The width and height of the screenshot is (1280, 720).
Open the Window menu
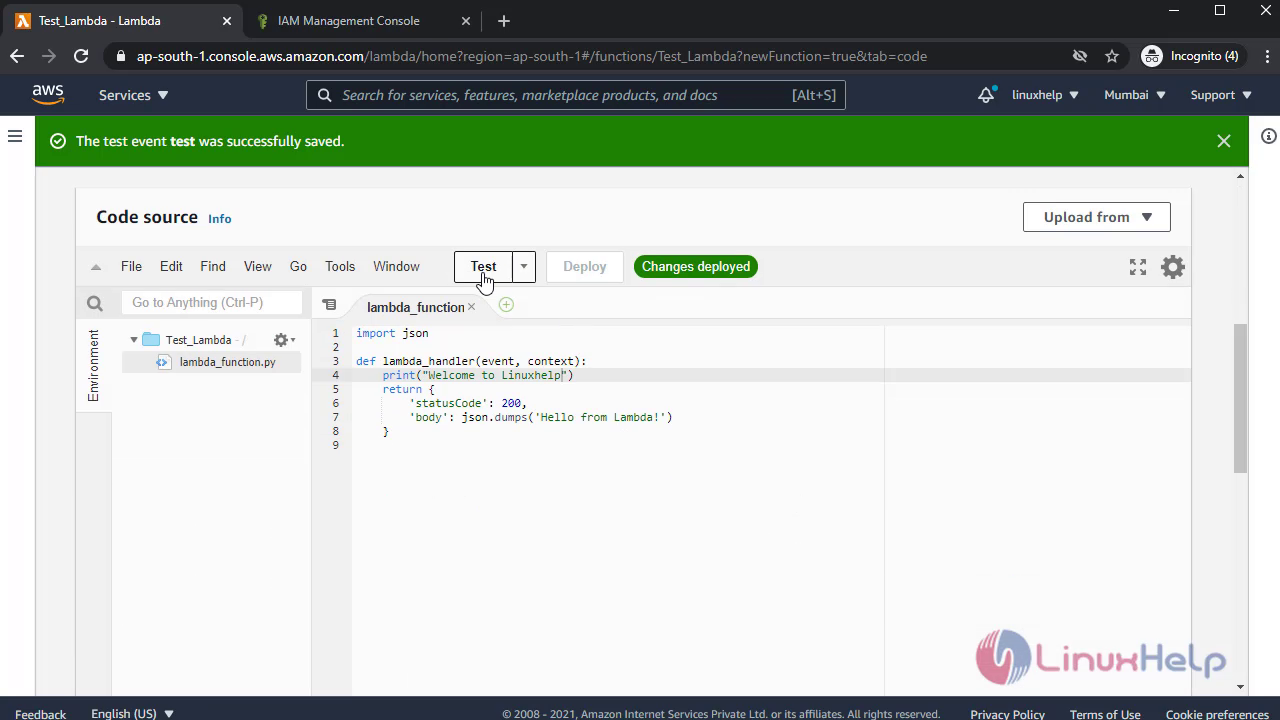(396, 267)
